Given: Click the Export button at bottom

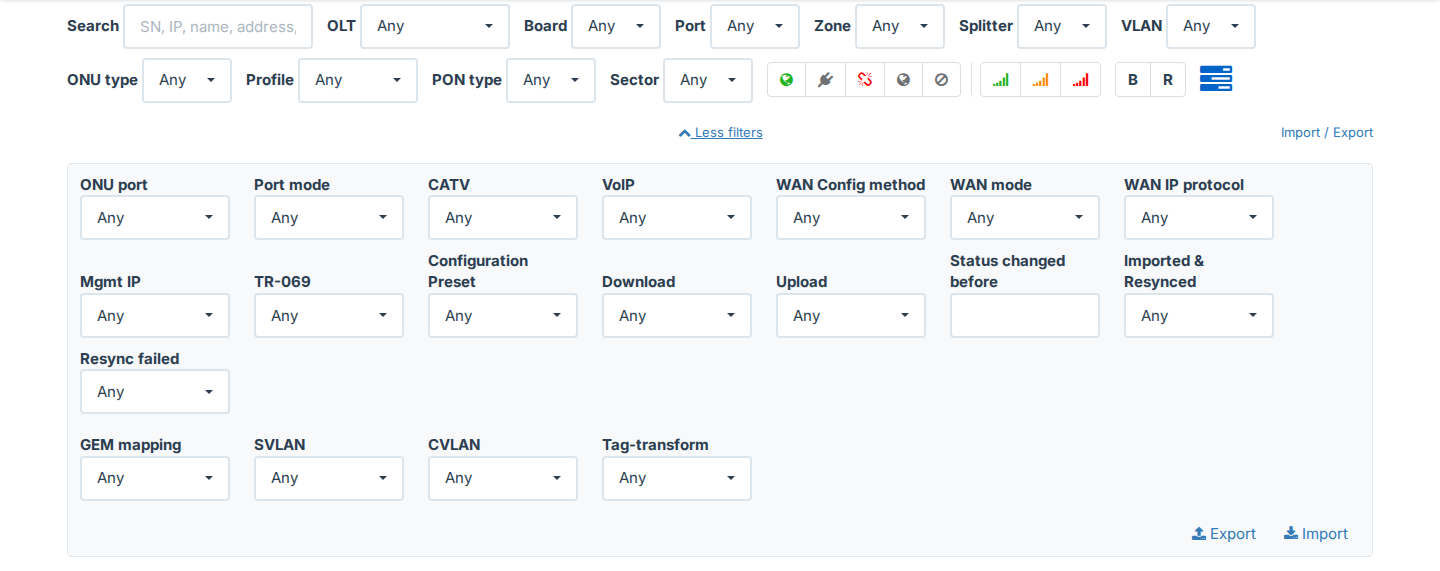Looking at the screenshot, I should click(x=1224, y=534).
